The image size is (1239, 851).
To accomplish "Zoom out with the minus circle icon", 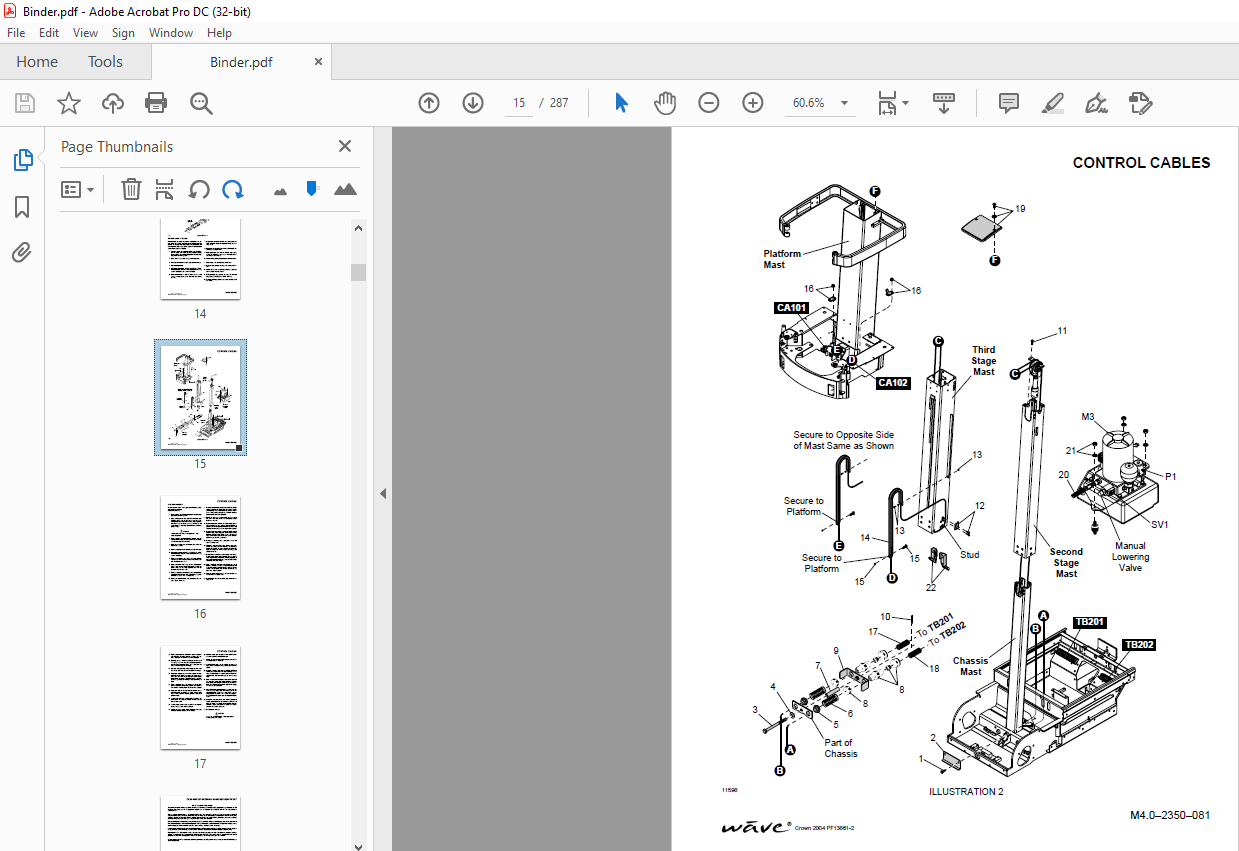I will [x=709, y=103].
